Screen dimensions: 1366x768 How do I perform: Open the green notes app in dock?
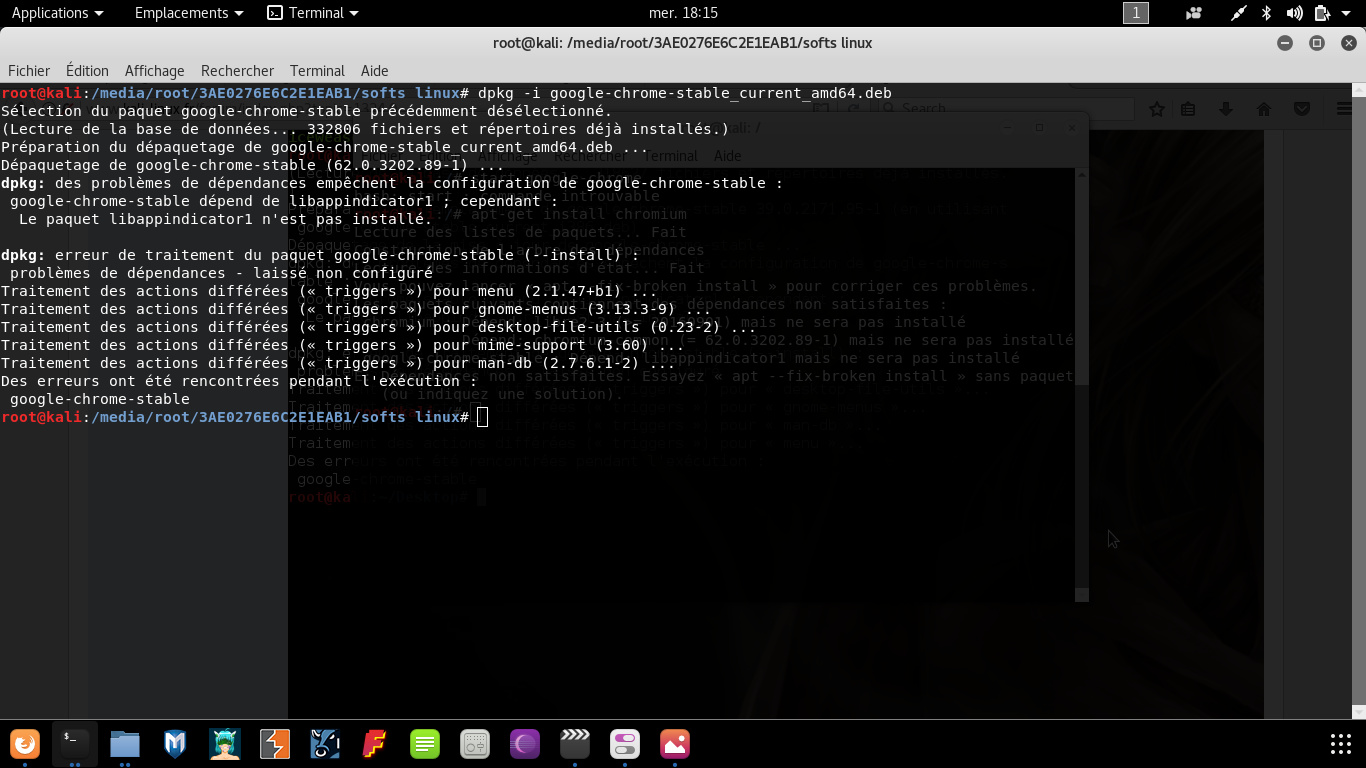pyautogui.click(x=425, y=744)
